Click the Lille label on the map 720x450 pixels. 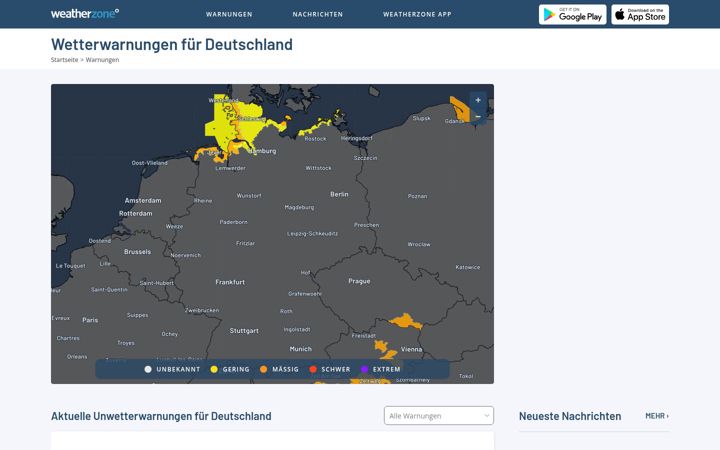pos(106,264)
